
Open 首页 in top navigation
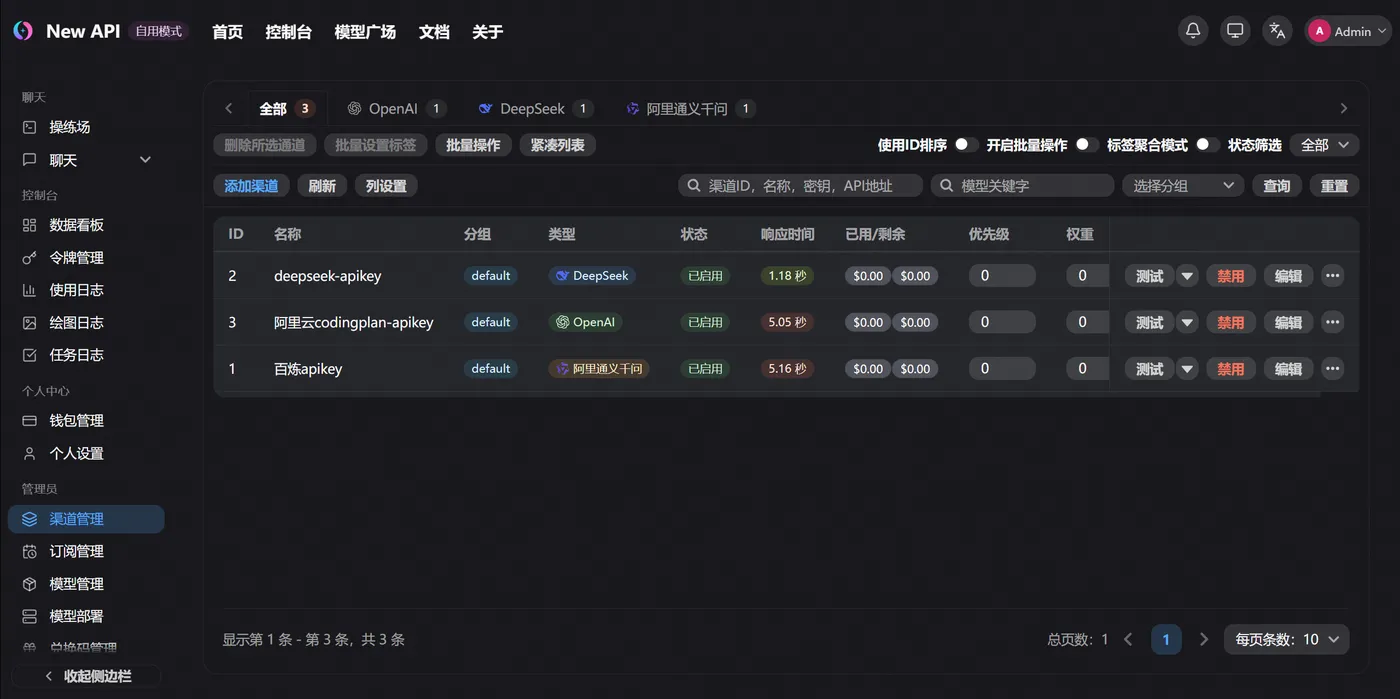[x=227, y=32]
